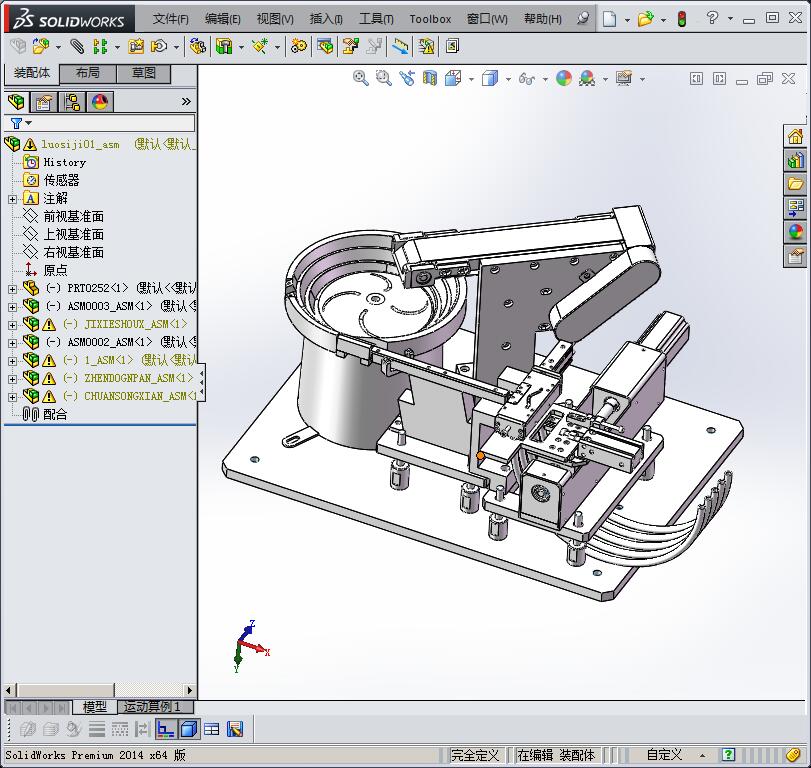Image resolution: width=811 pixels, height=768 pixels.
Task: Expand the PRT0252<1> component node
Action: pos(12,289)
